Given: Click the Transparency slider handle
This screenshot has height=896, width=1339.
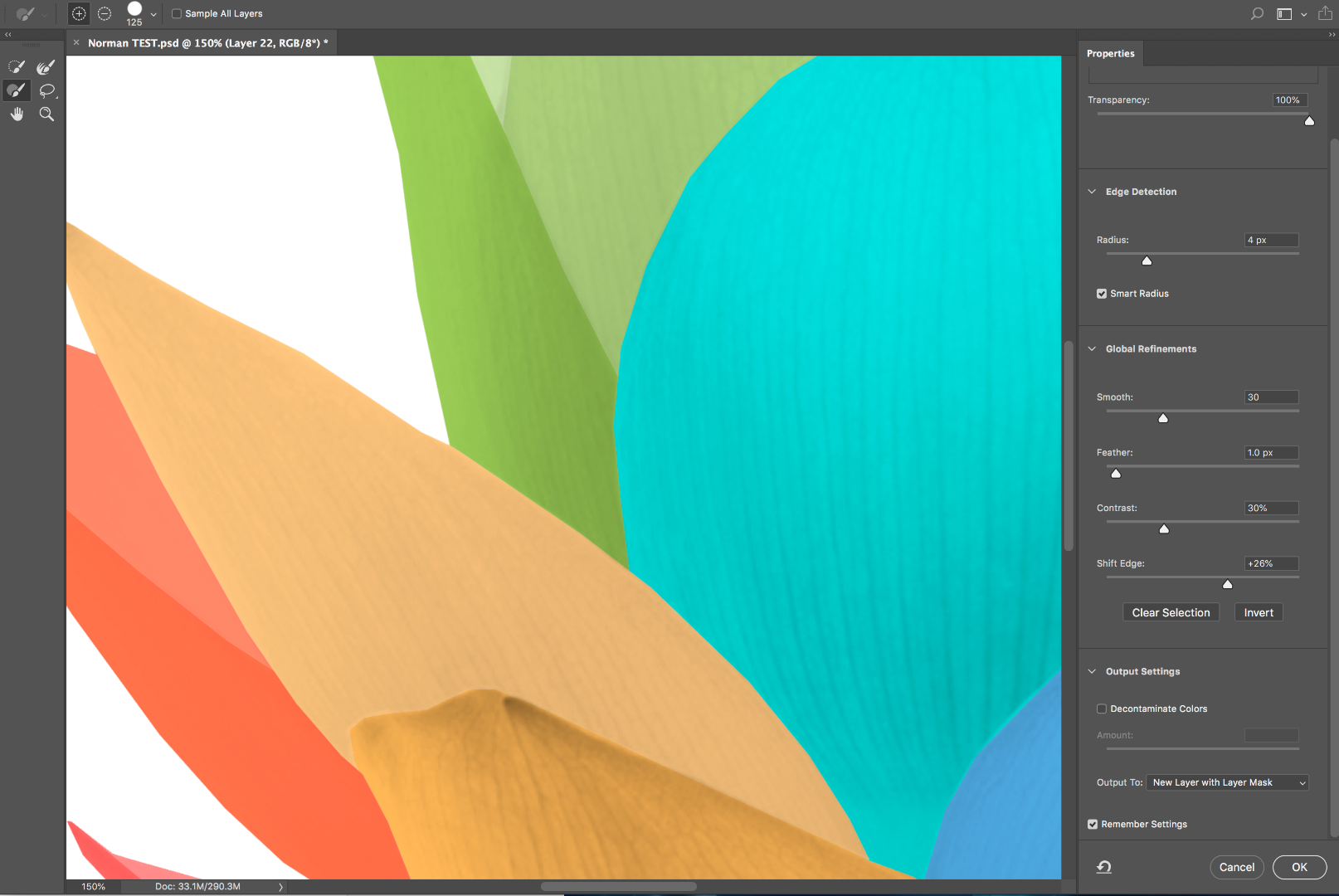Looking at the screenshot, I should (1309, 121).
